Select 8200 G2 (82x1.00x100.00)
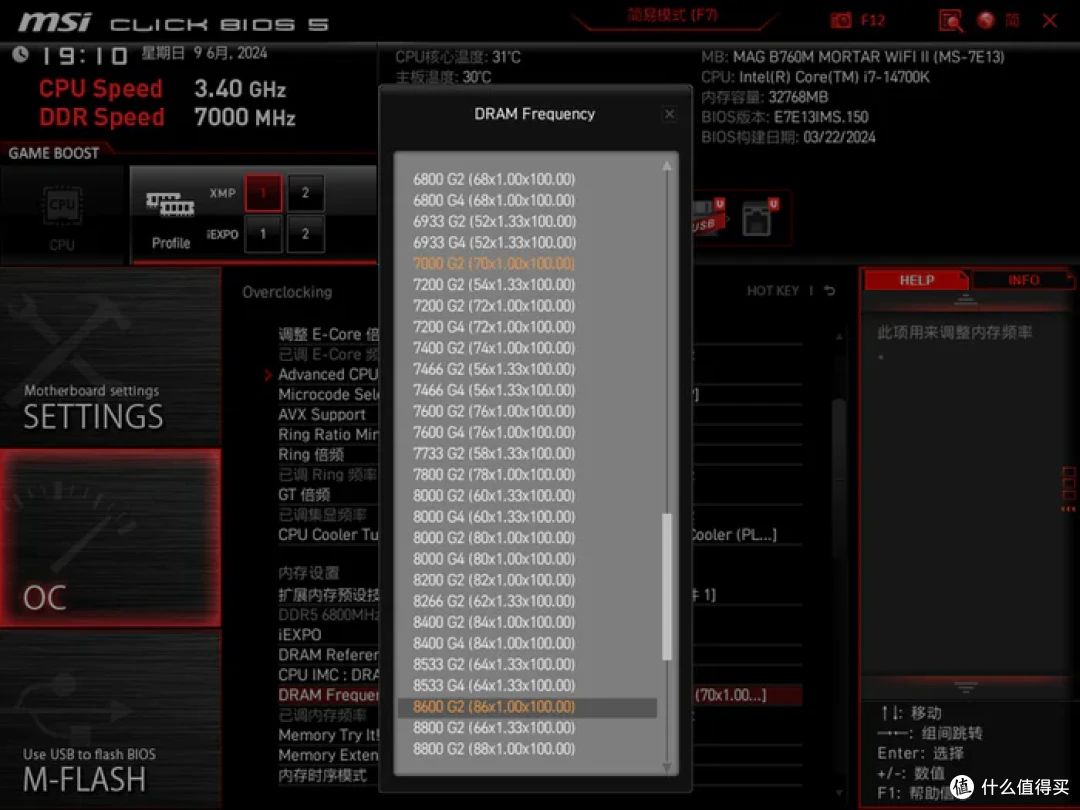 [493, 580]
